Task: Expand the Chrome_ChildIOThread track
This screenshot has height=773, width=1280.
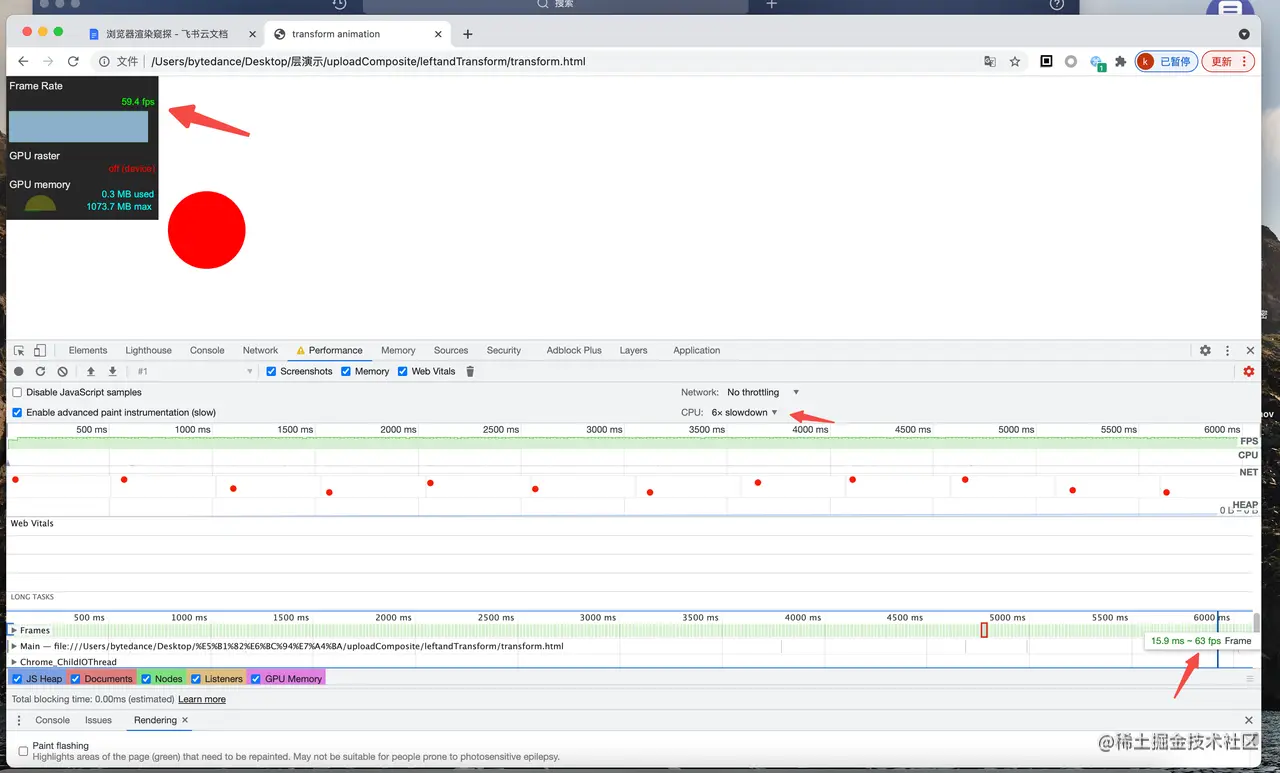Action: 13,662
